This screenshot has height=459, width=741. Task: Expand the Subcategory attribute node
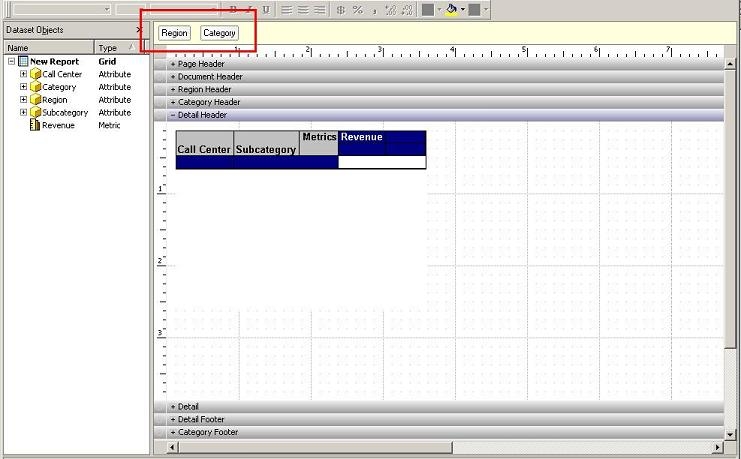tap(23, 113)
